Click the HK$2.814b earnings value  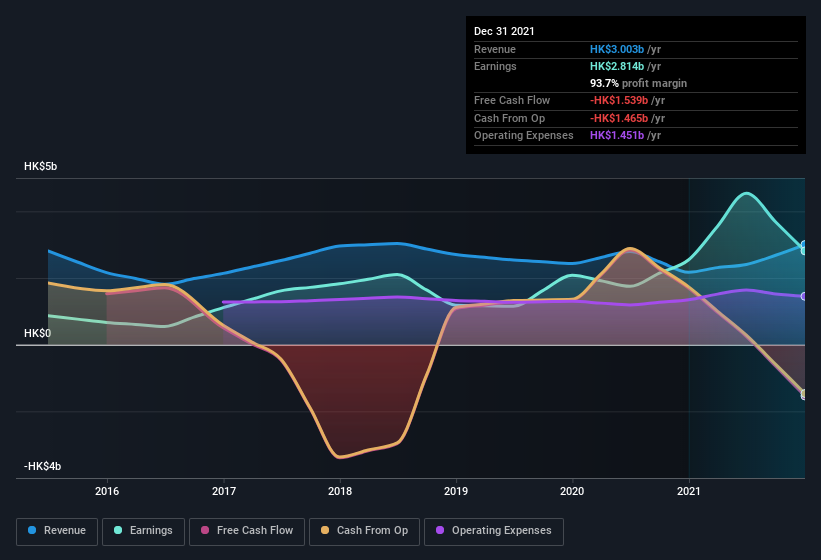pyautogui.click(x=617, y=66)
